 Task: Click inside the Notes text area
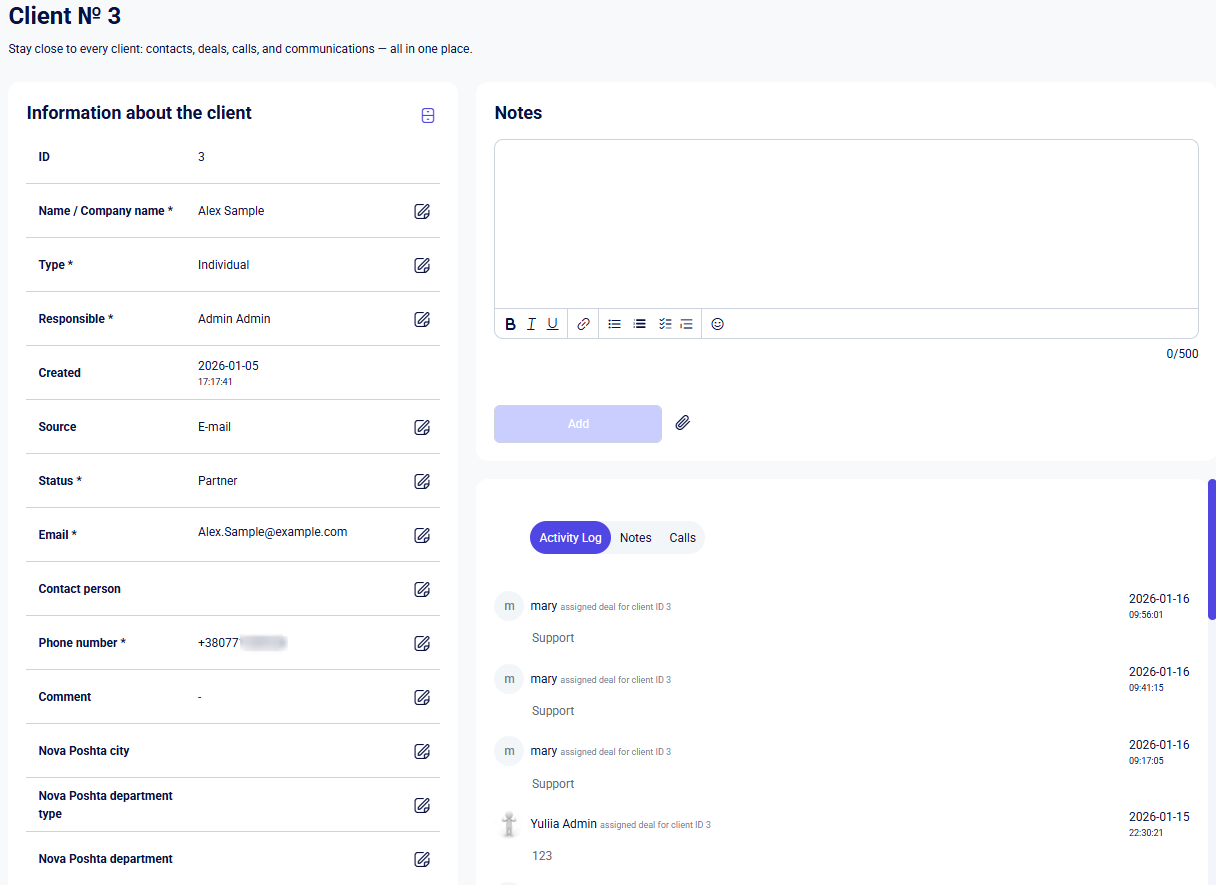point(845,224)
